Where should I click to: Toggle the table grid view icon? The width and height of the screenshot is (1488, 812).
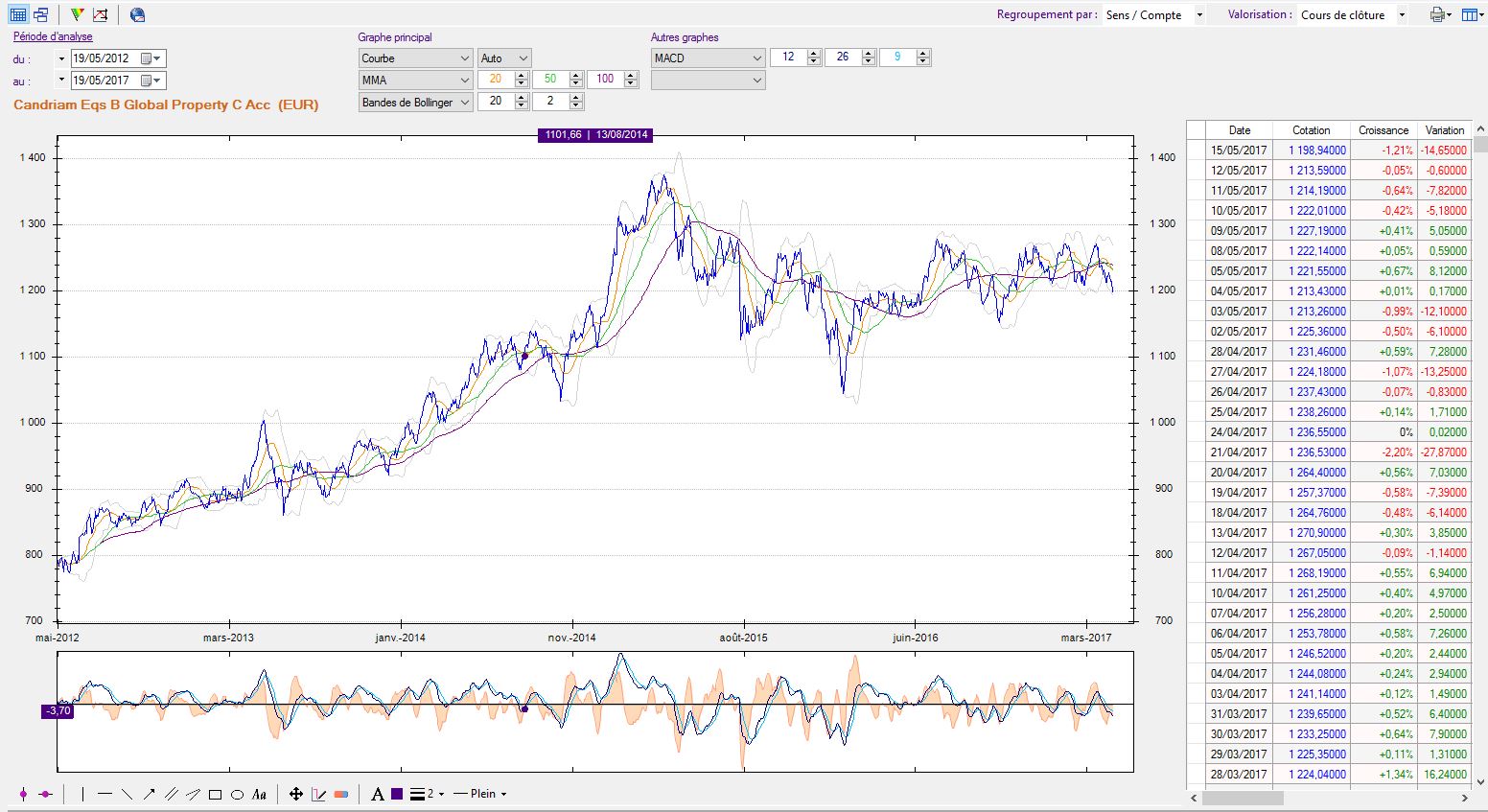(17, 14)
